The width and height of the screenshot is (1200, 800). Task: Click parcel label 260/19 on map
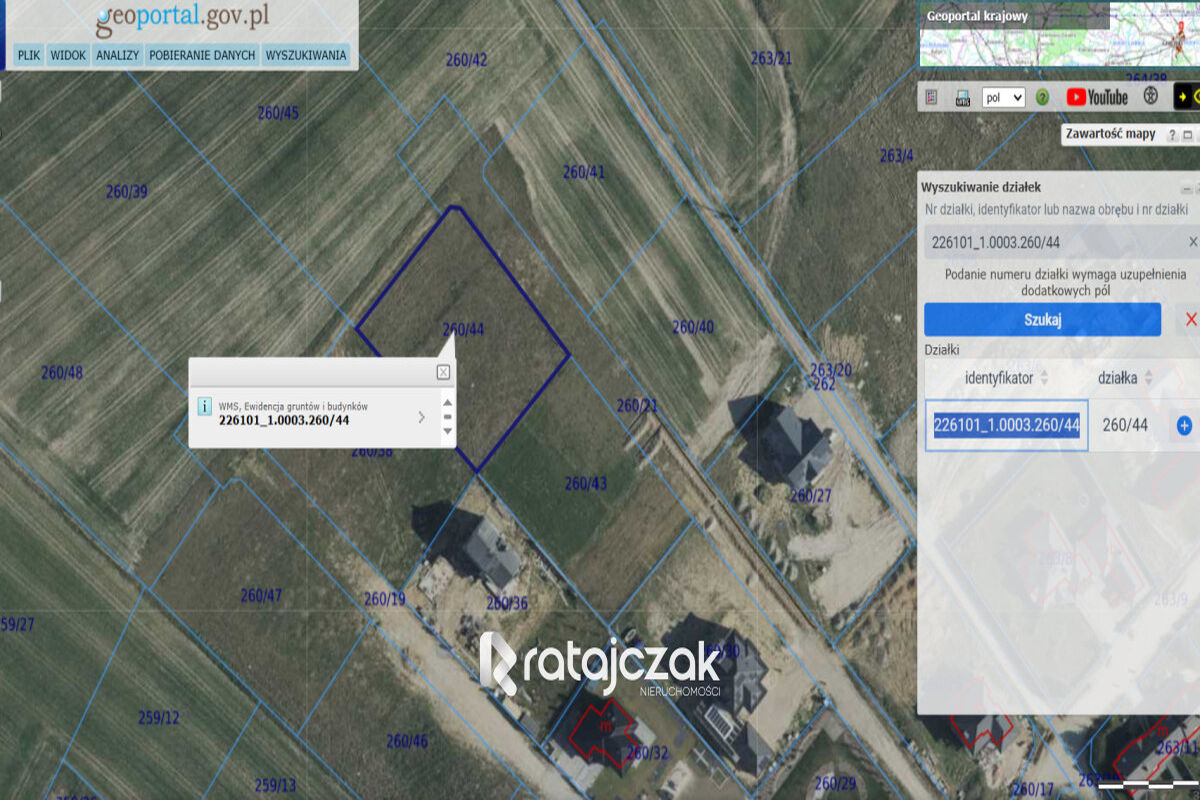tap(385, 599)
